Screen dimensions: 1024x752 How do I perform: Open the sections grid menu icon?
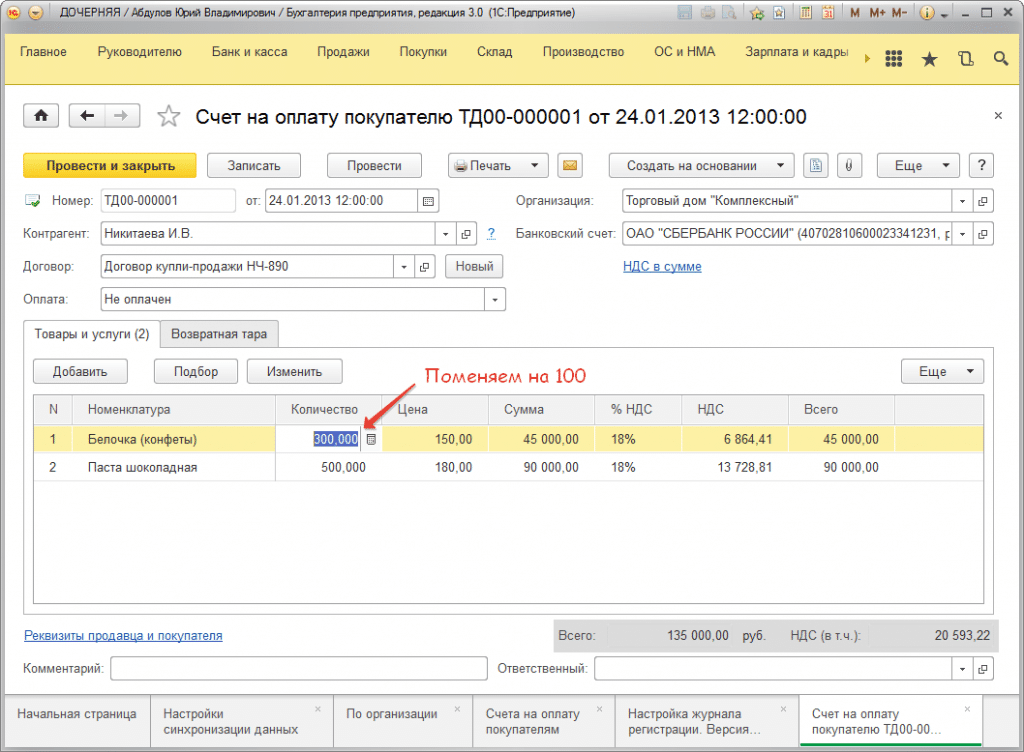coord(894,59)
